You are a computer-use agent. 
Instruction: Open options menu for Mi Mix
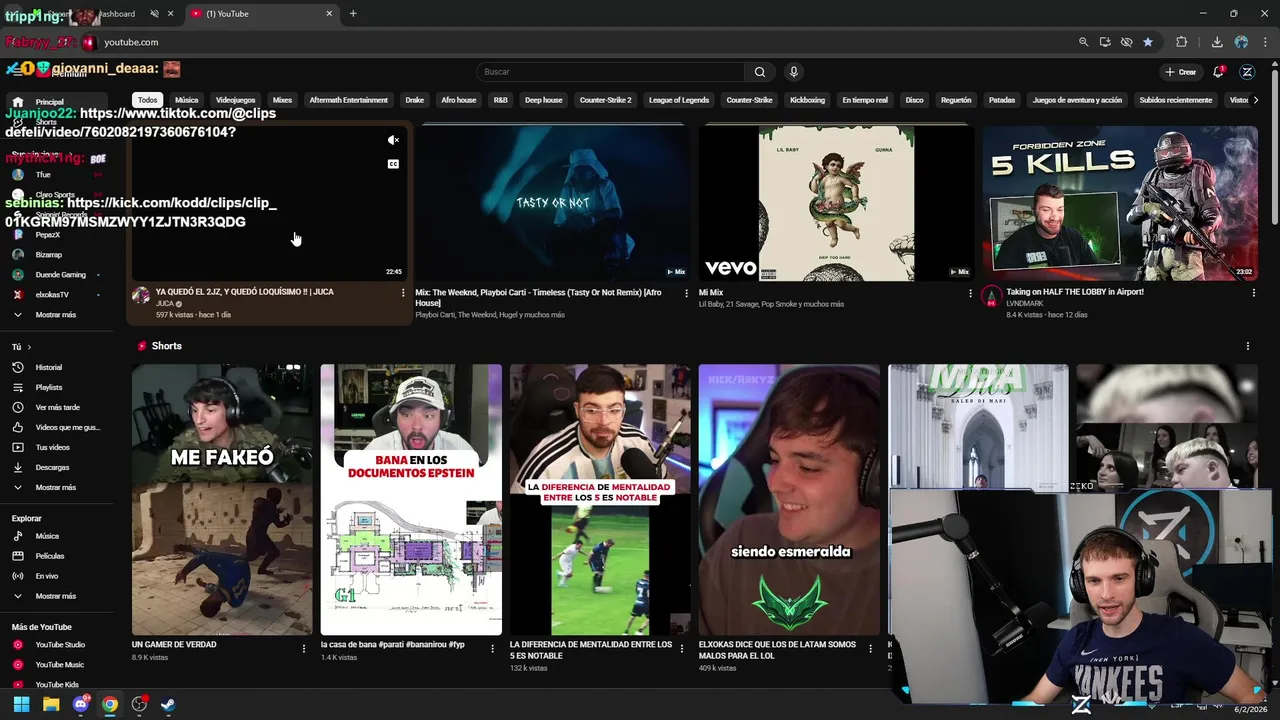pos(970,293)
